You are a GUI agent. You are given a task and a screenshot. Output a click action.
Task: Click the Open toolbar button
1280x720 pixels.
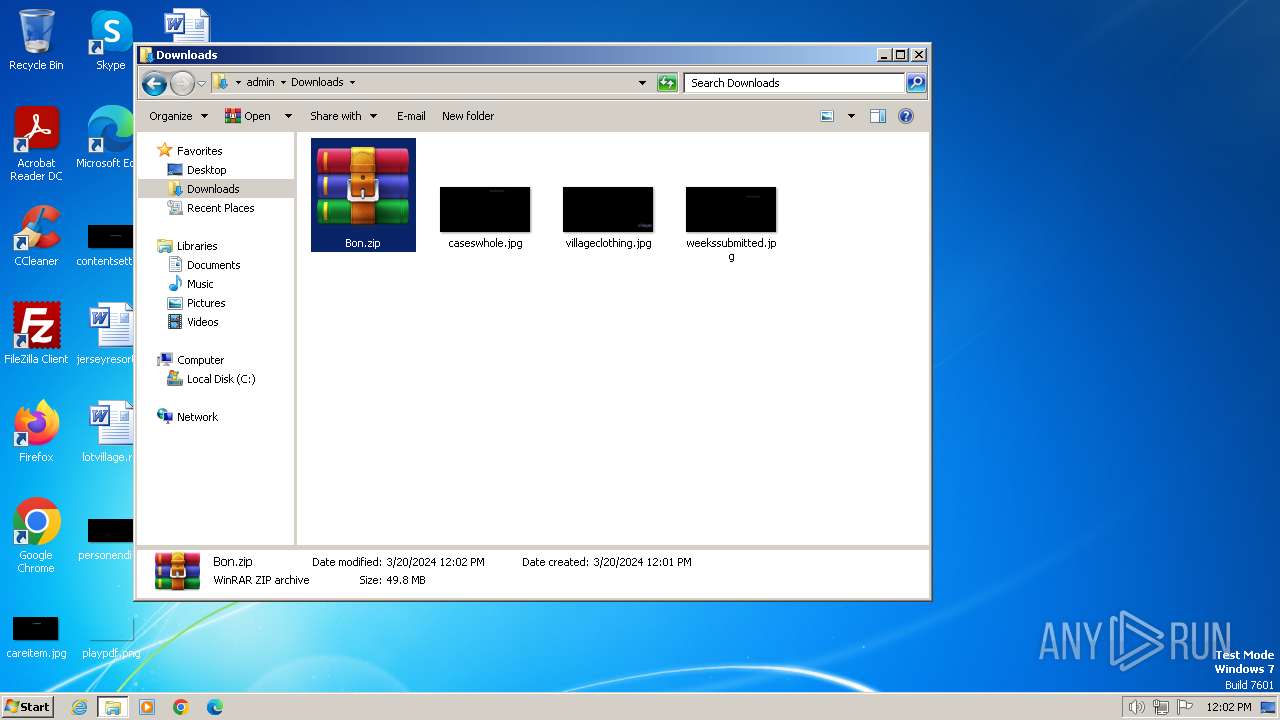pos(248,116)
